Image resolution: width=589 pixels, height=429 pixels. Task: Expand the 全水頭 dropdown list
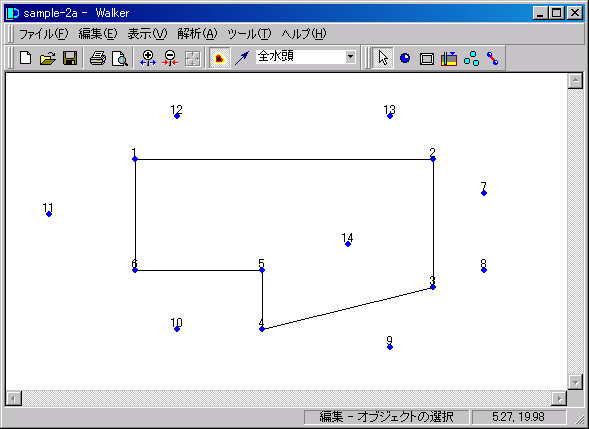(350, 57)
